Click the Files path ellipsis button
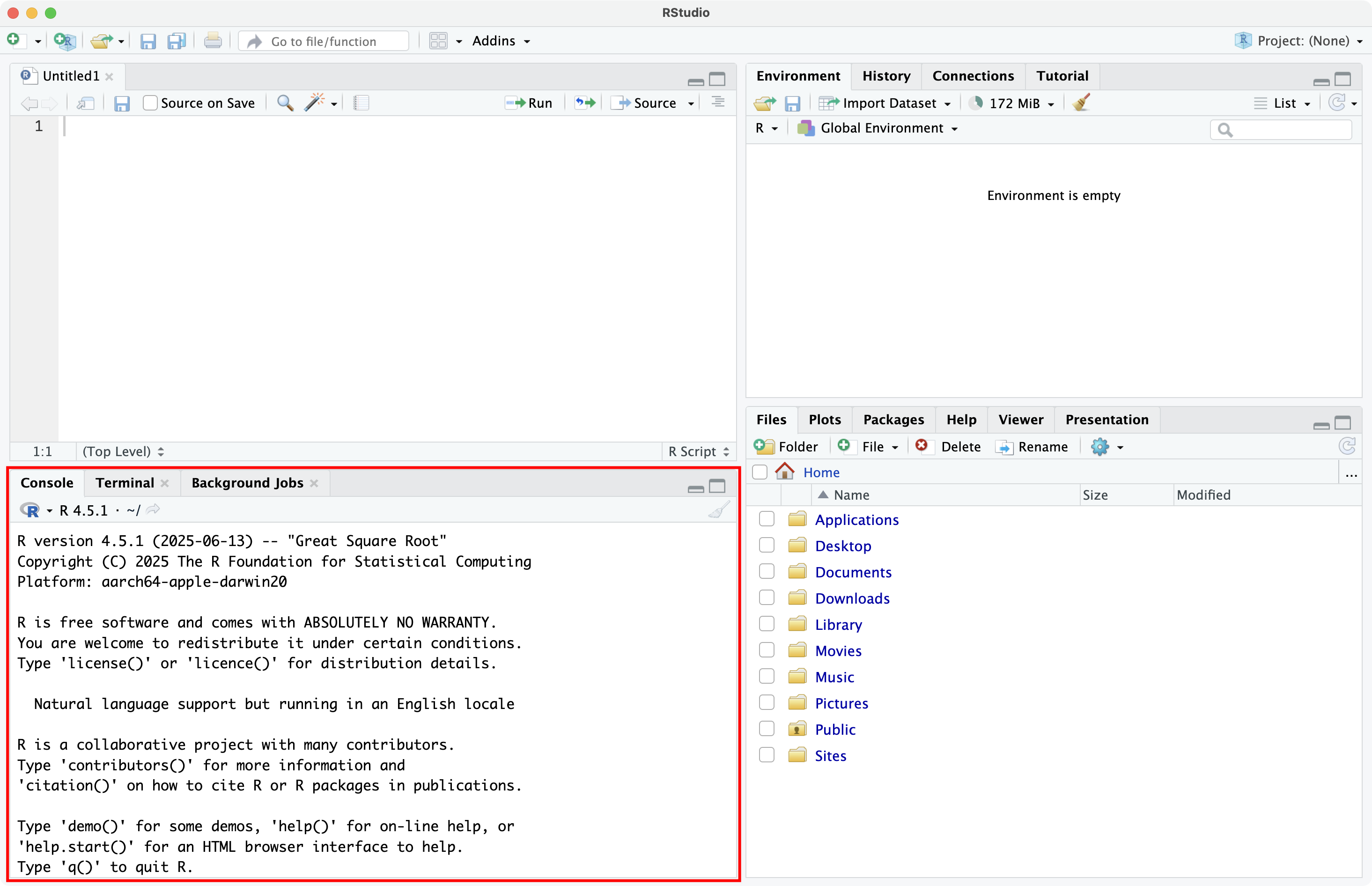Screen dimensions: 1372x886 (x=1351, y=475)
